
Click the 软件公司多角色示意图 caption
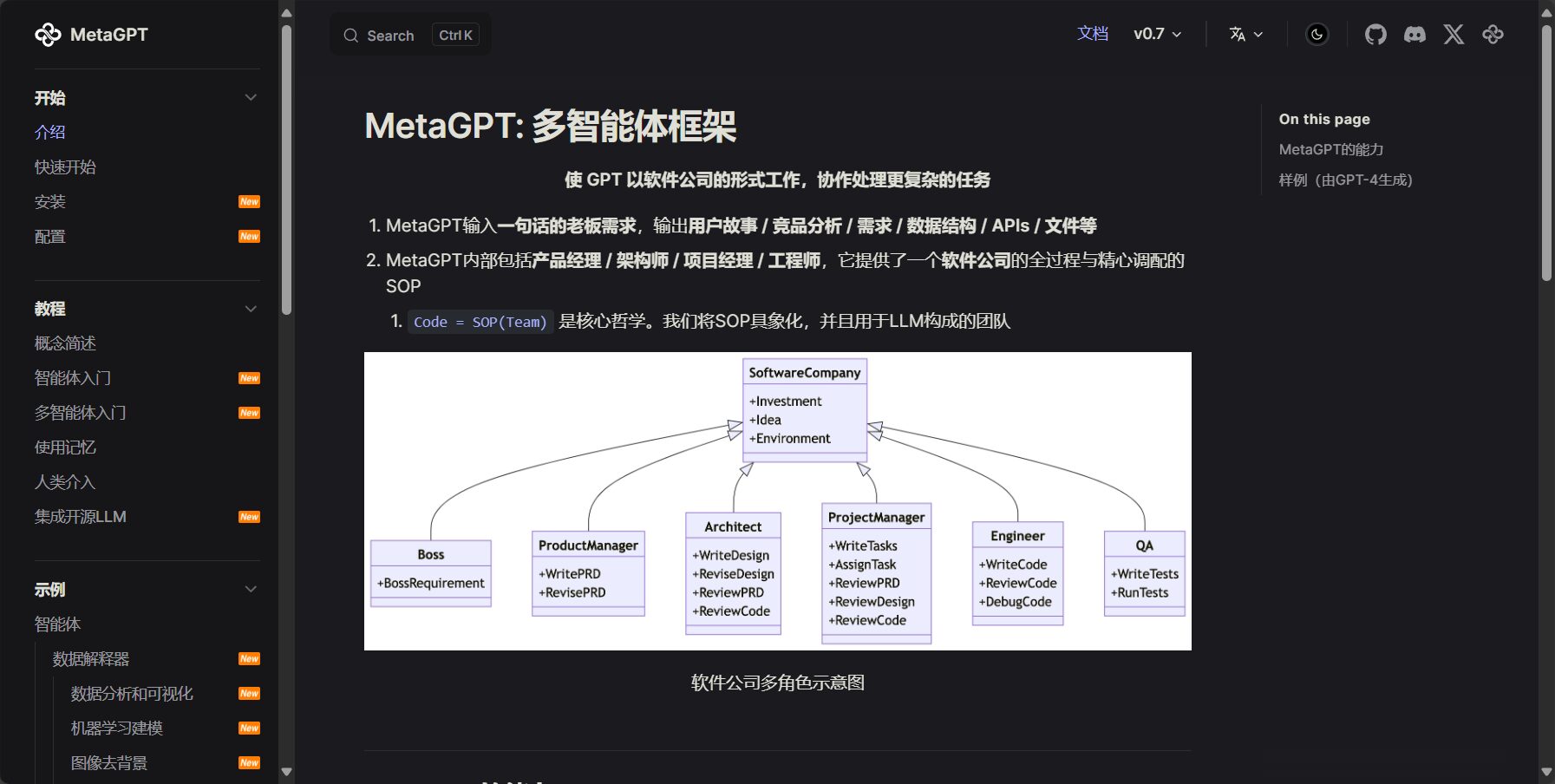[778, 683]
